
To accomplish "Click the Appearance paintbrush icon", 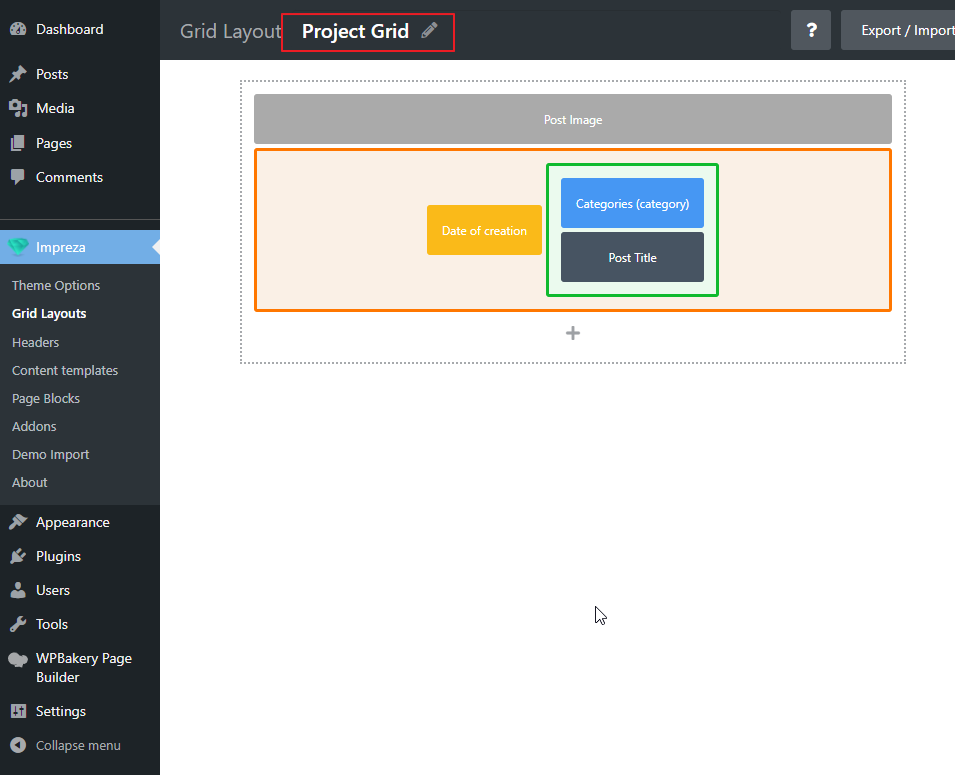I will [18, 522].
